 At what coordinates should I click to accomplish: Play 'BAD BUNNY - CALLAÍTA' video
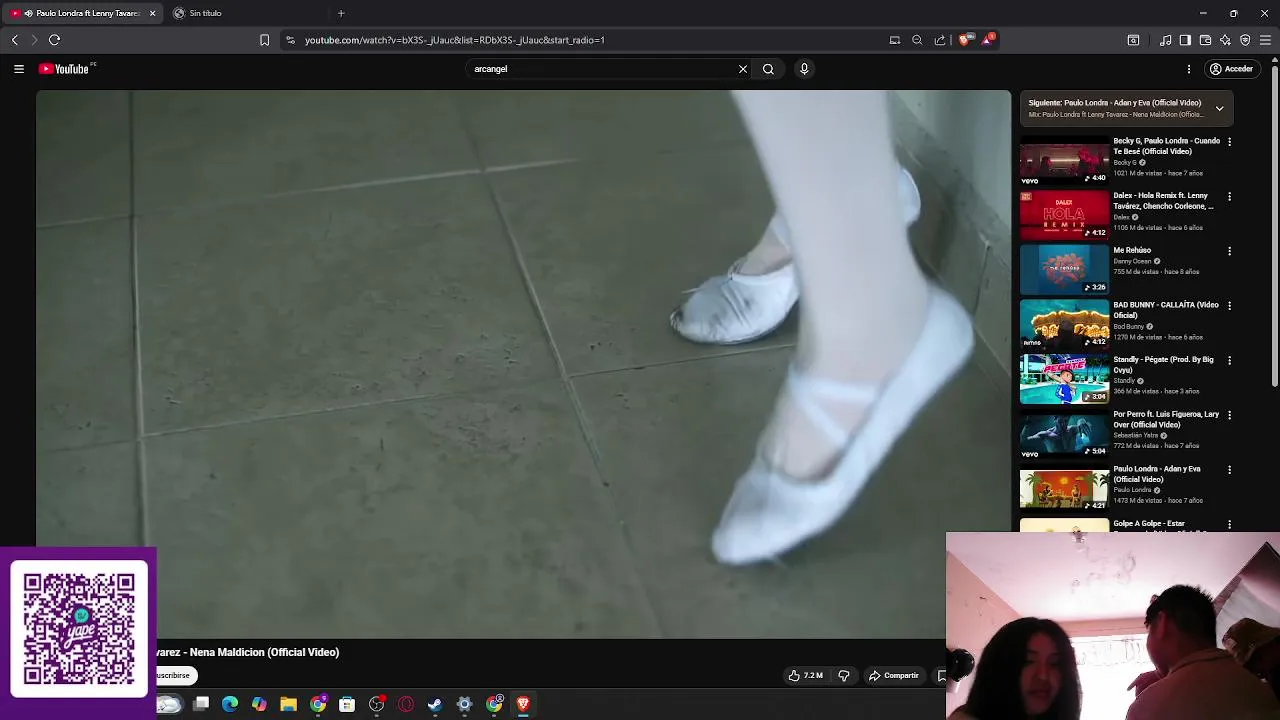pos(1064,325)
